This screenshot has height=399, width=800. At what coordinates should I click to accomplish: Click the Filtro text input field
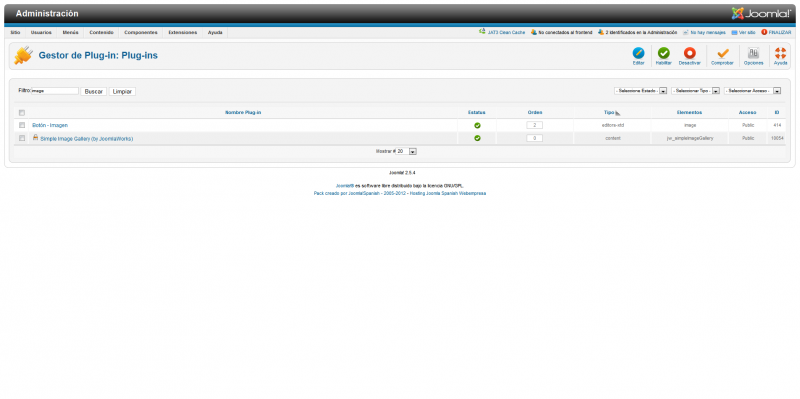55,91
